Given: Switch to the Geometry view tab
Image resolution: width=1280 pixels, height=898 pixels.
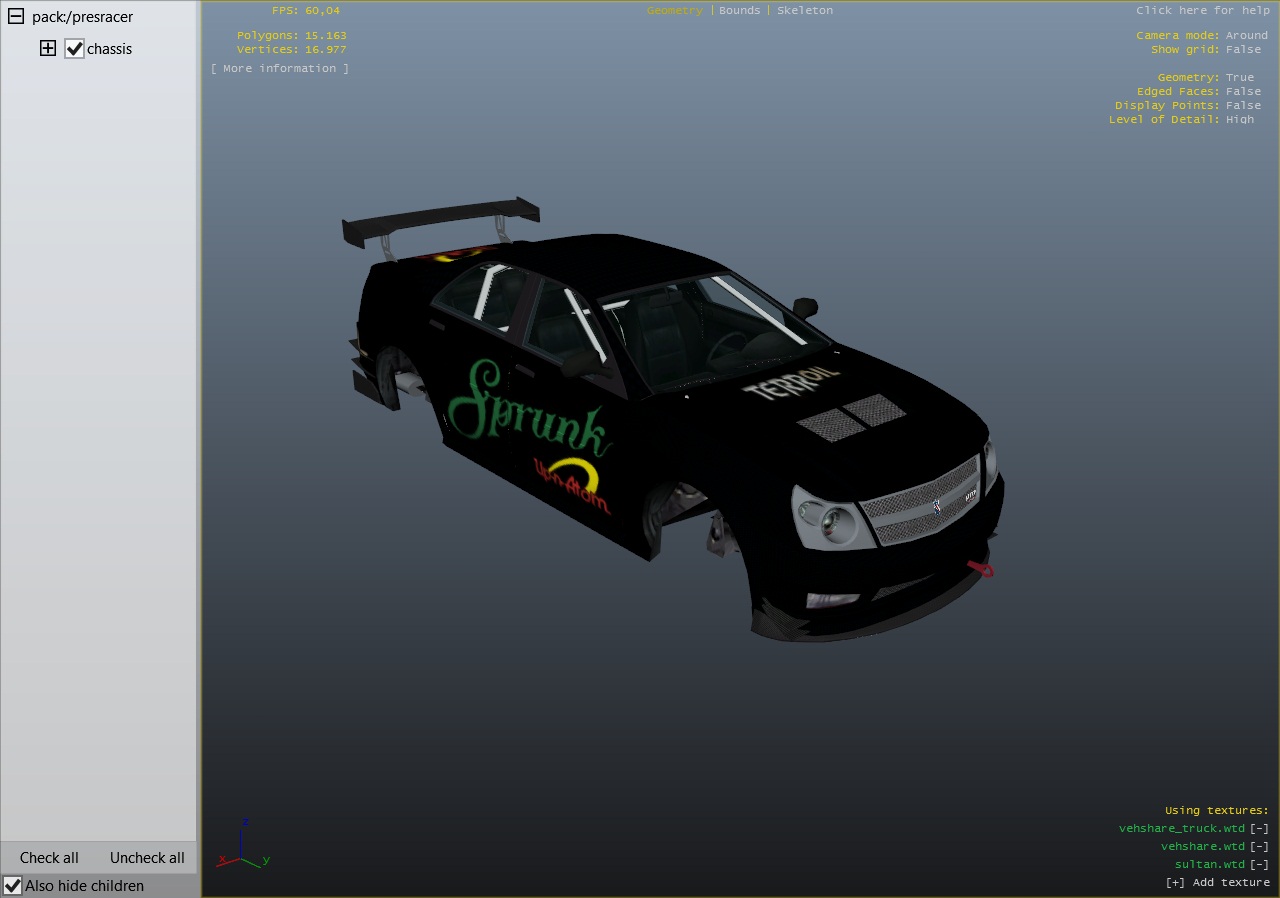Looking at the screenshot, I should [675, 10].
